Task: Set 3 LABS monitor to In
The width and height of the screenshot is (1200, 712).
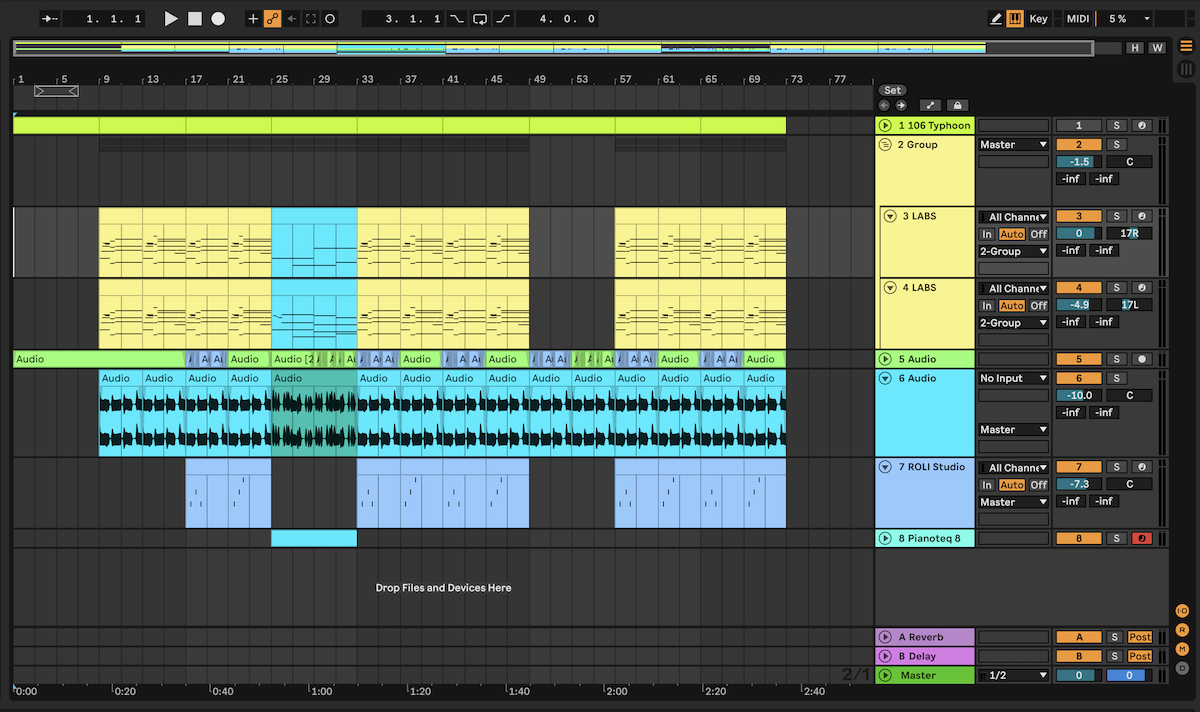Action: tap(987, 234)
